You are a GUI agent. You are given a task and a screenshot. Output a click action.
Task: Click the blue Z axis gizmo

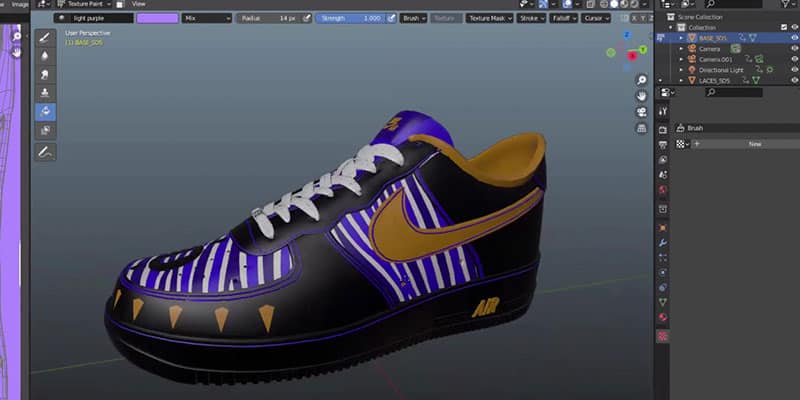pos(628,35)
